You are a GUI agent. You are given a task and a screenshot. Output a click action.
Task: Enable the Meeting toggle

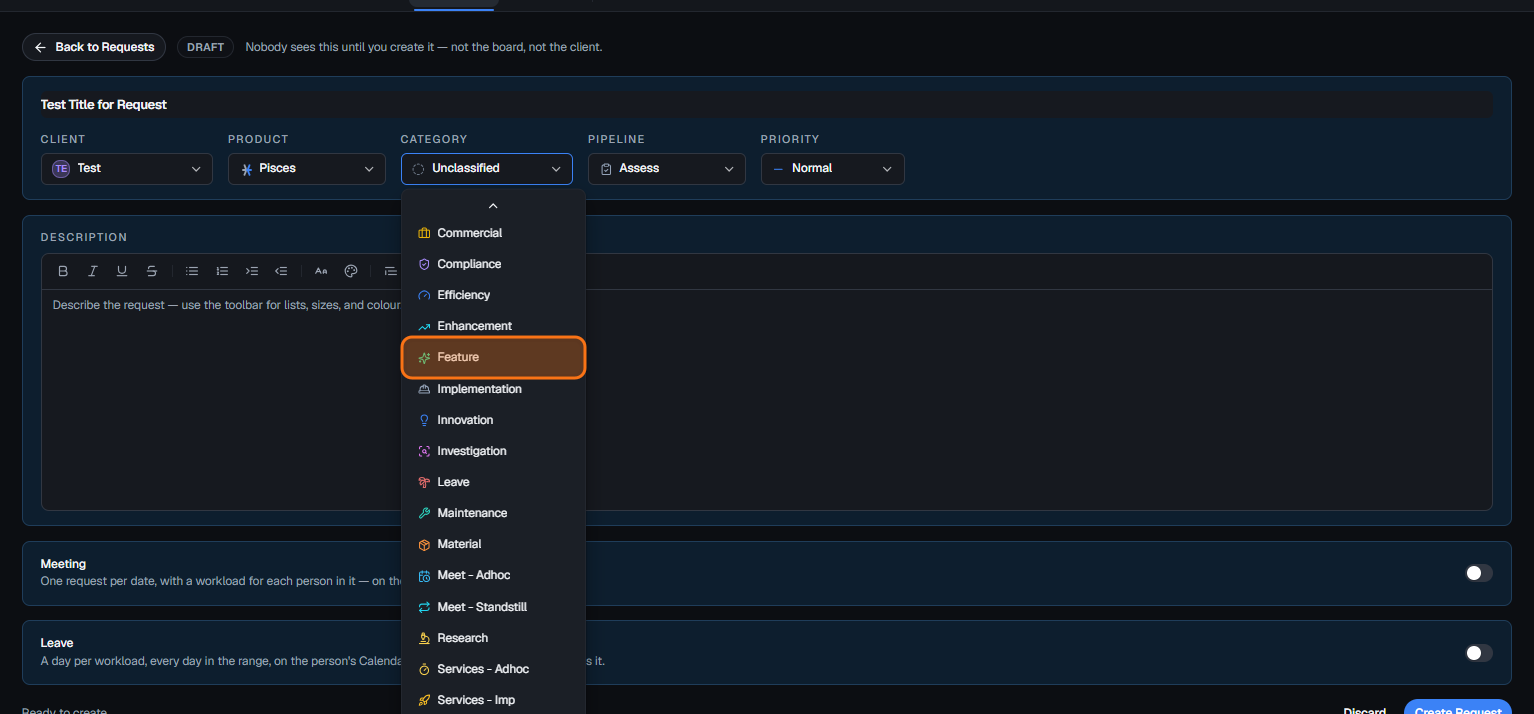click(x=1478, y=573)
